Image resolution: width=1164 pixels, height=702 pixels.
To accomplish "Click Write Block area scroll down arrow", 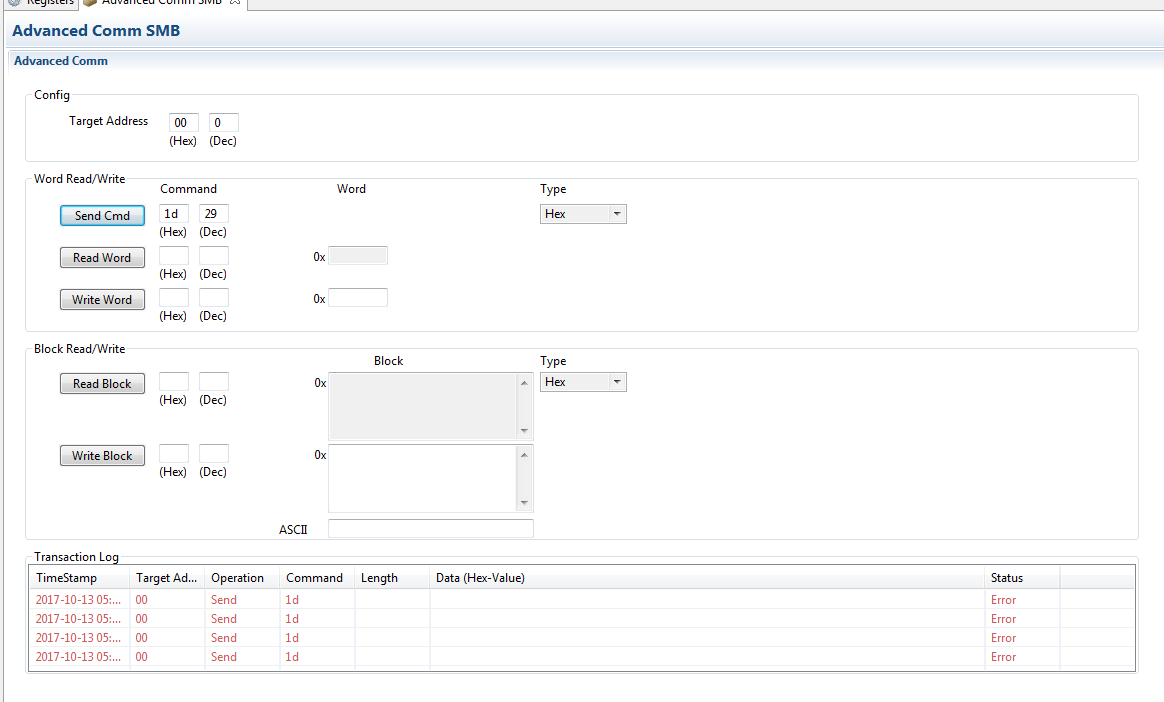I will [x=524, y=502].
